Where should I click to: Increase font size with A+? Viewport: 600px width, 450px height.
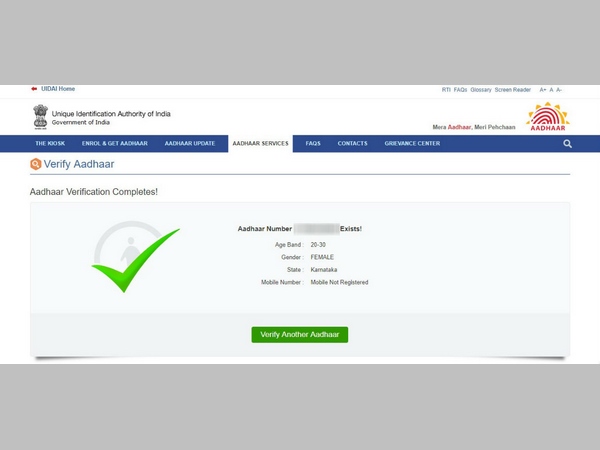(x=543, y=90)
